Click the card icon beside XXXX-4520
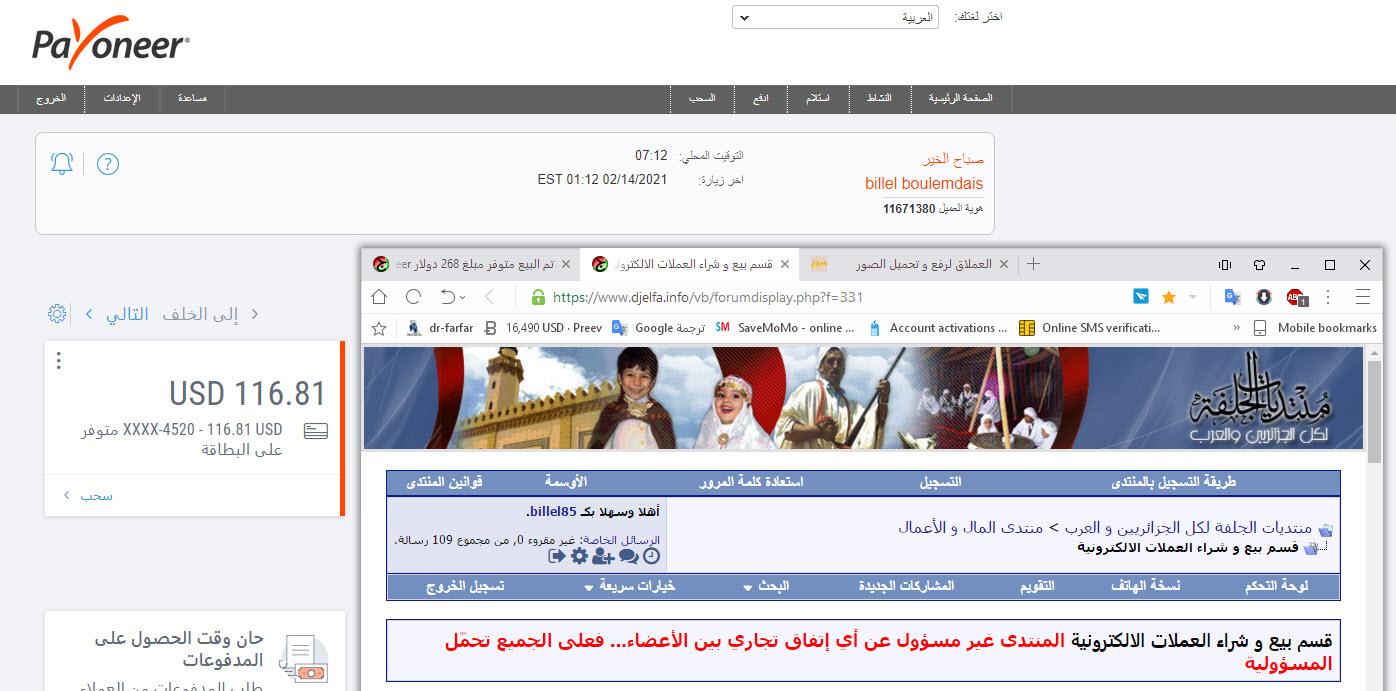The width and height of the screenshot is (1396, 691). (x=317, y=431)
